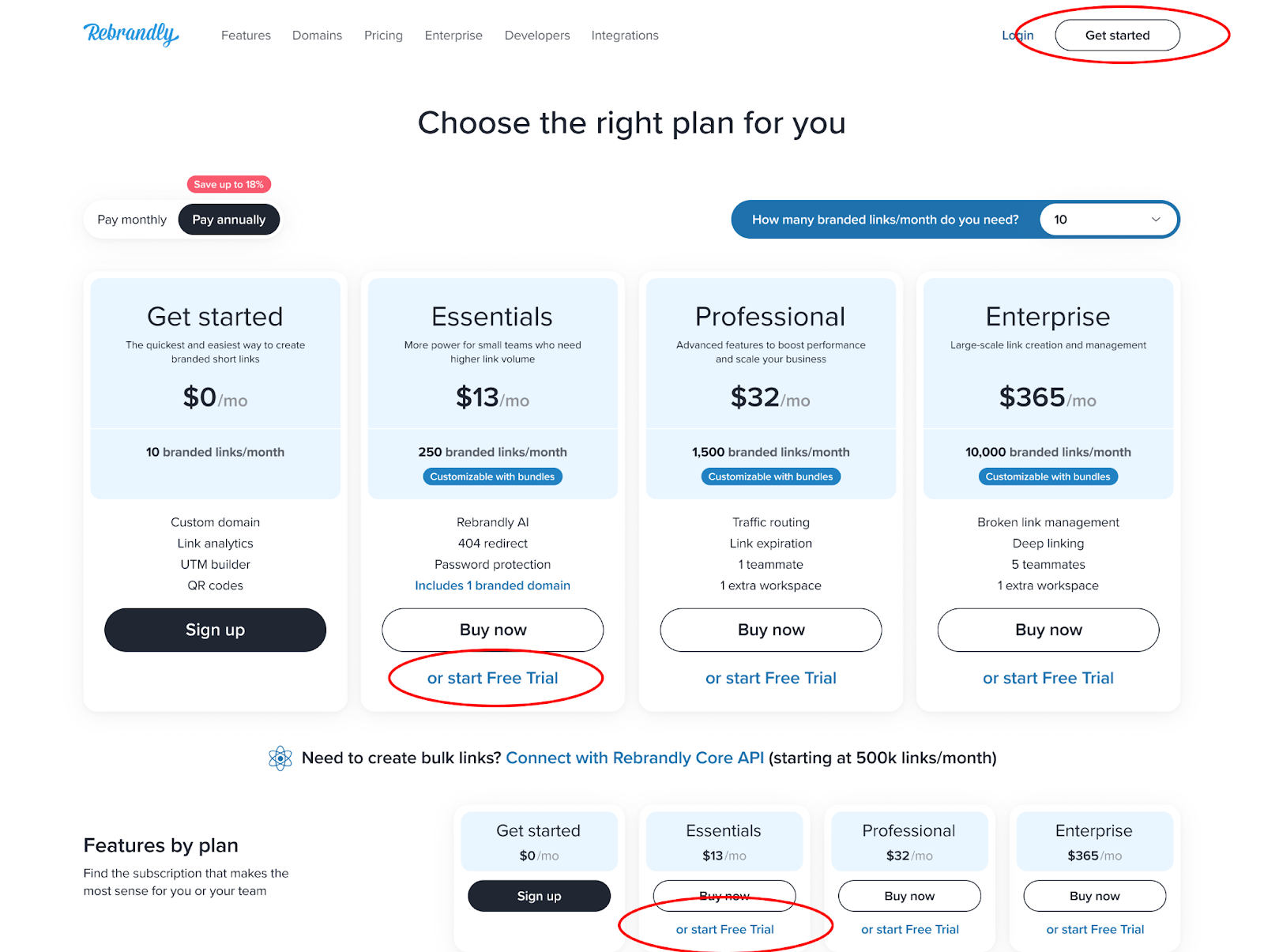Open Connect with Rebrandly Core API link
Image resolution: width=1264 pixels, height=952 pixels.
pyautogui.click(x=635, y=758)
